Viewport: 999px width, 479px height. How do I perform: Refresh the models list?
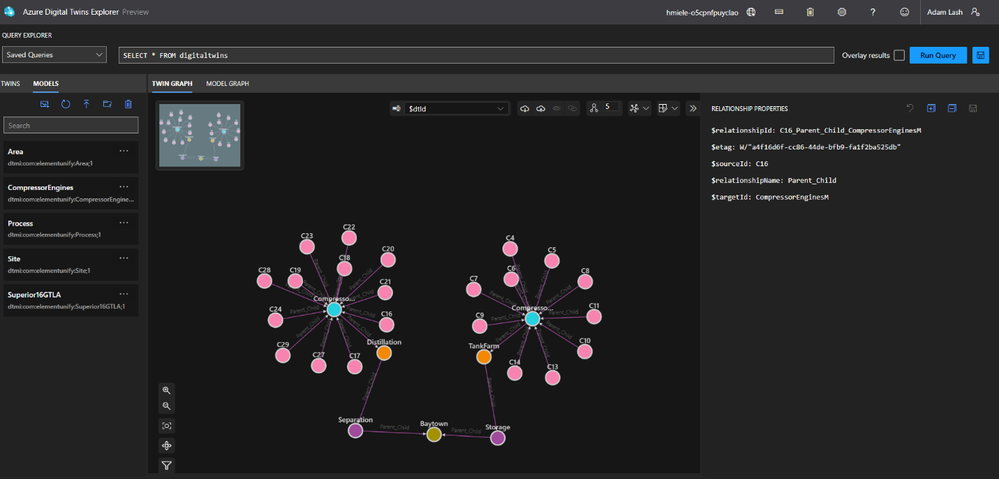pos(65,104)
